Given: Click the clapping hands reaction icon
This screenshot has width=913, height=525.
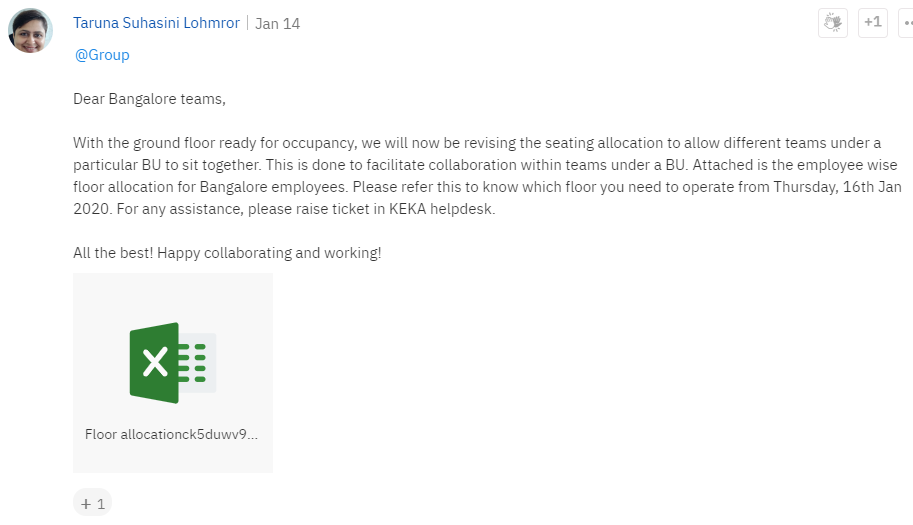Looking at the screenshot, I should tap(833, 23).
